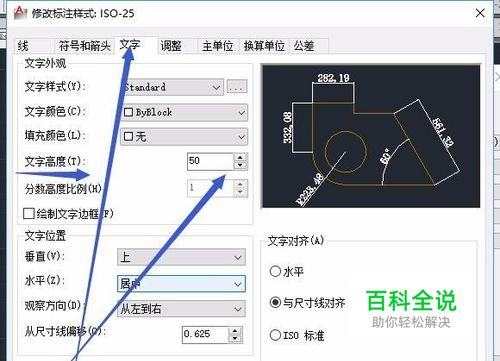500x361 pixels.
Task: Open the 主单位 tab
Action: pyautogui.click(x=218, y=46)
